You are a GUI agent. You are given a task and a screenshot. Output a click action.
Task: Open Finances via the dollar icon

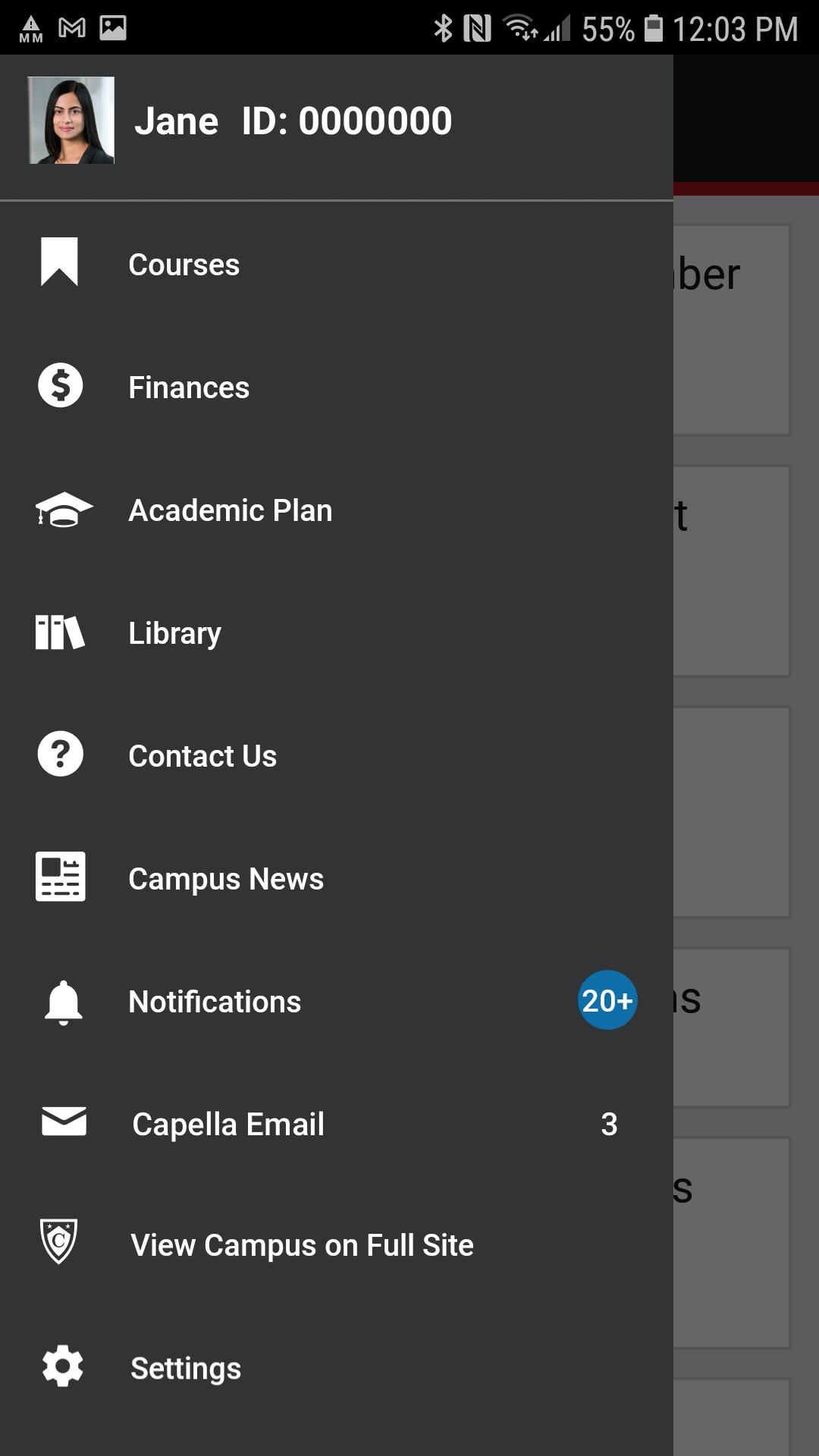pos(61,386)
